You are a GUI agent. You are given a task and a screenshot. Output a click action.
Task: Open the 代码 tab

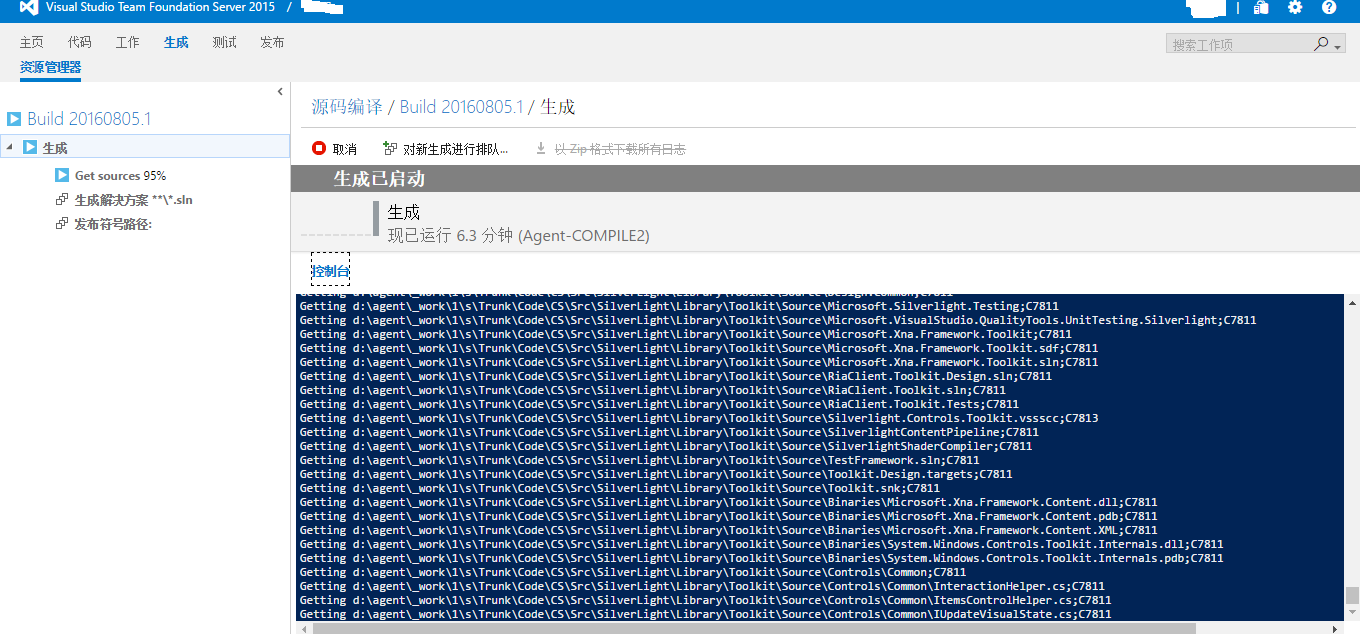(80, 42)
